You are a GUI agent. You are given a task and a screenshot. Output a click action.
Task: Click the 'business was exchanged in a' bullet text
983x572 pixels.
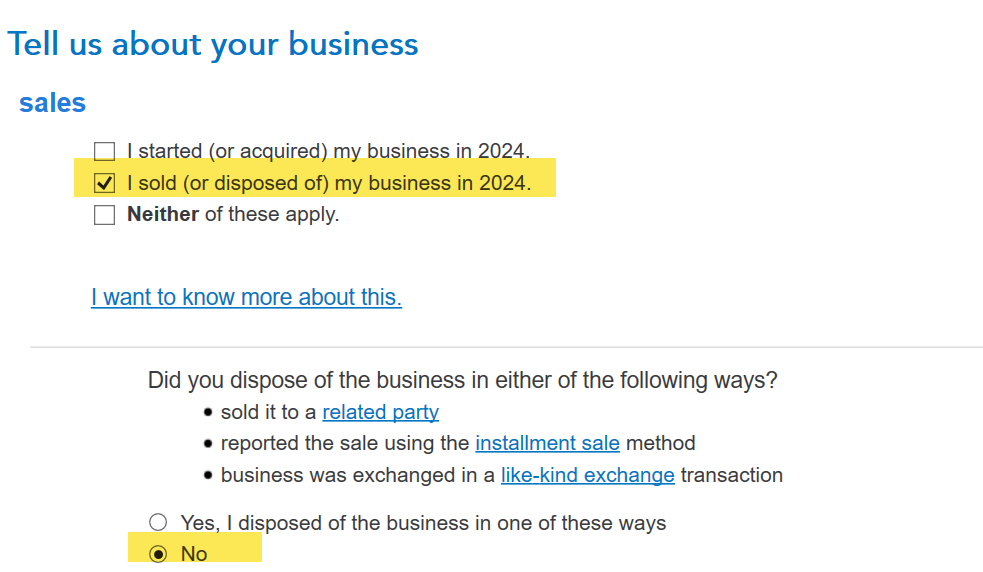357,475
